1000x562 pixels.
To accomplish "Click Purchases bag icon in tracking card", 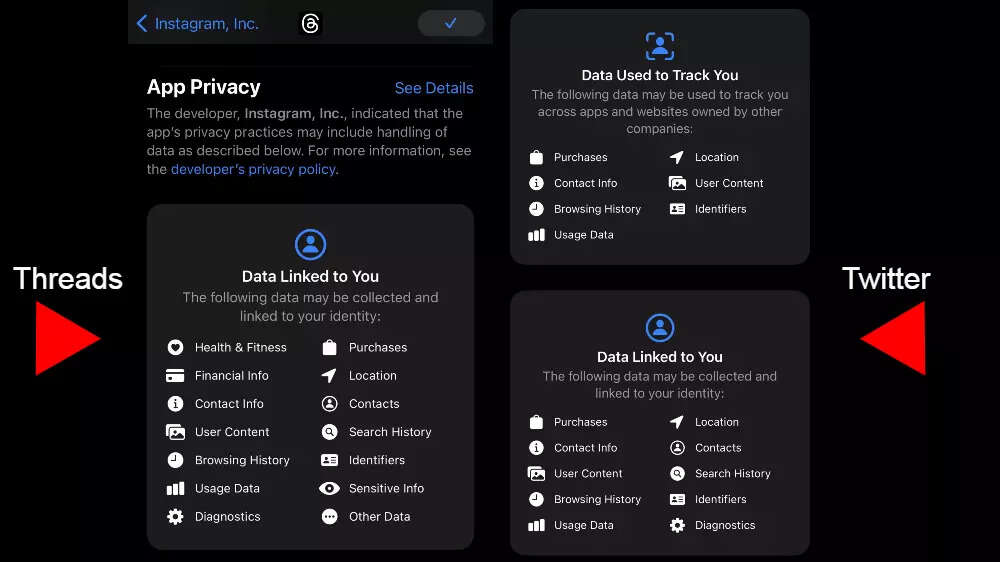I will pyautogui.click(x=536, y=157).
